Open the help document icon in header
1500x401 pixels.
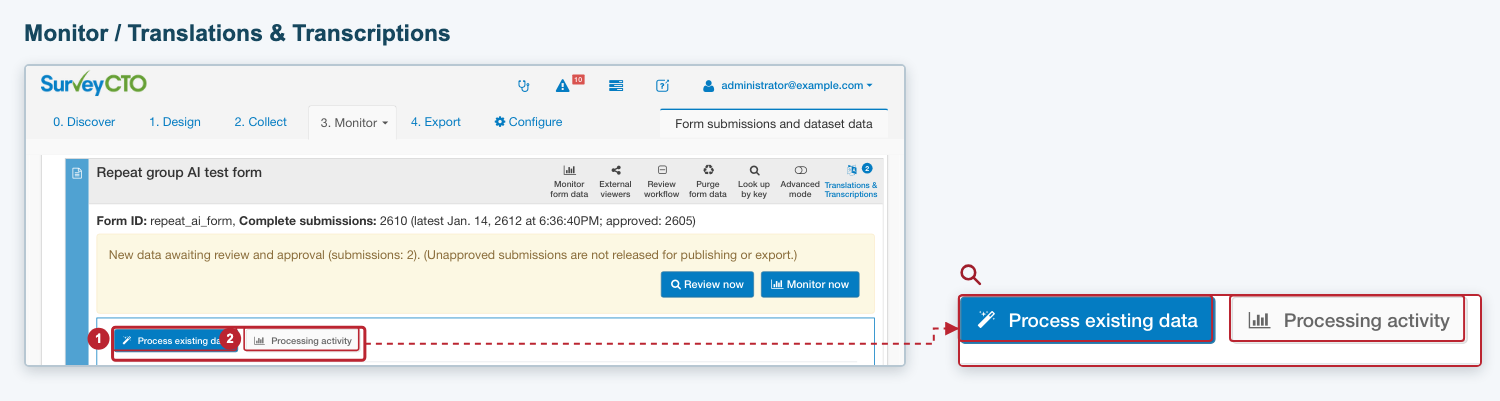point(662,86)
